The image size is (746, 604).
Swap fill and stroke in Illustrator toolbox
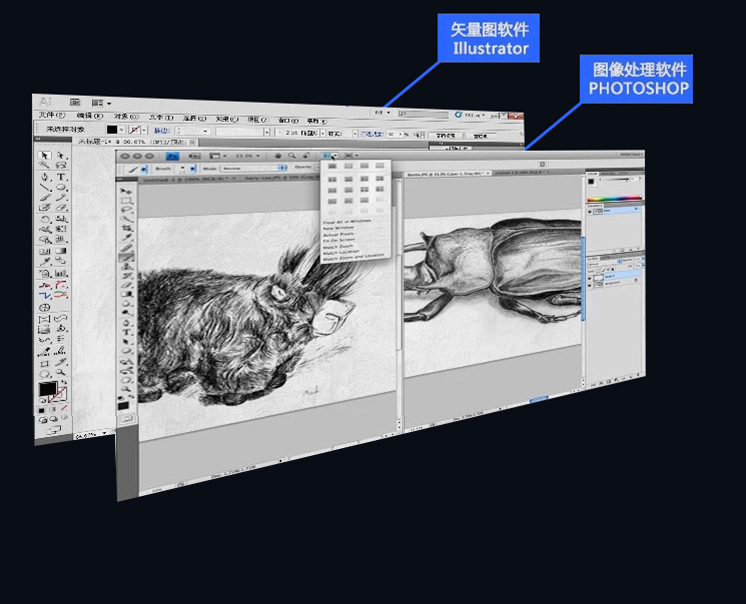coord(64,382)
